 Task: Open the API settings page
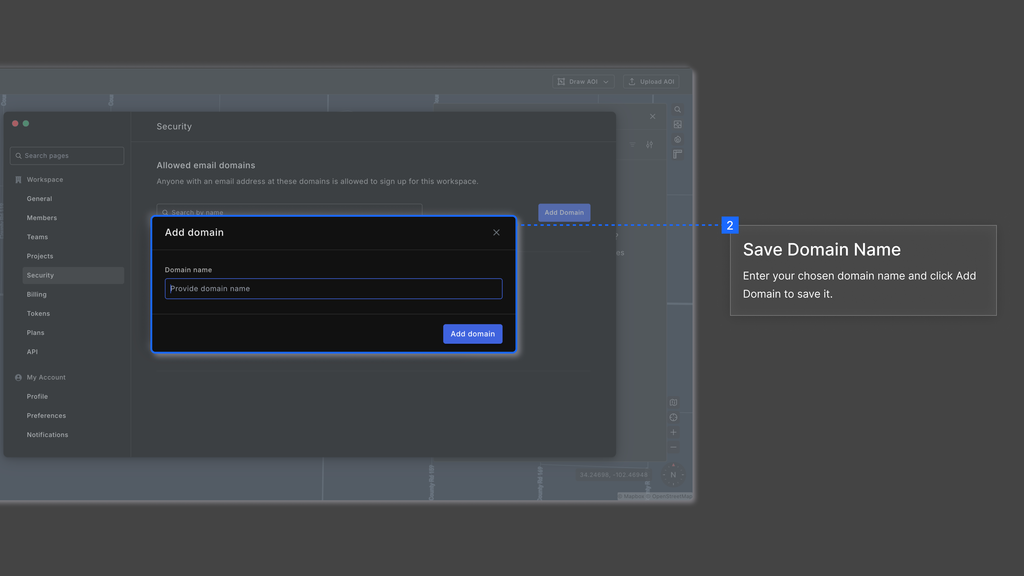32,352
